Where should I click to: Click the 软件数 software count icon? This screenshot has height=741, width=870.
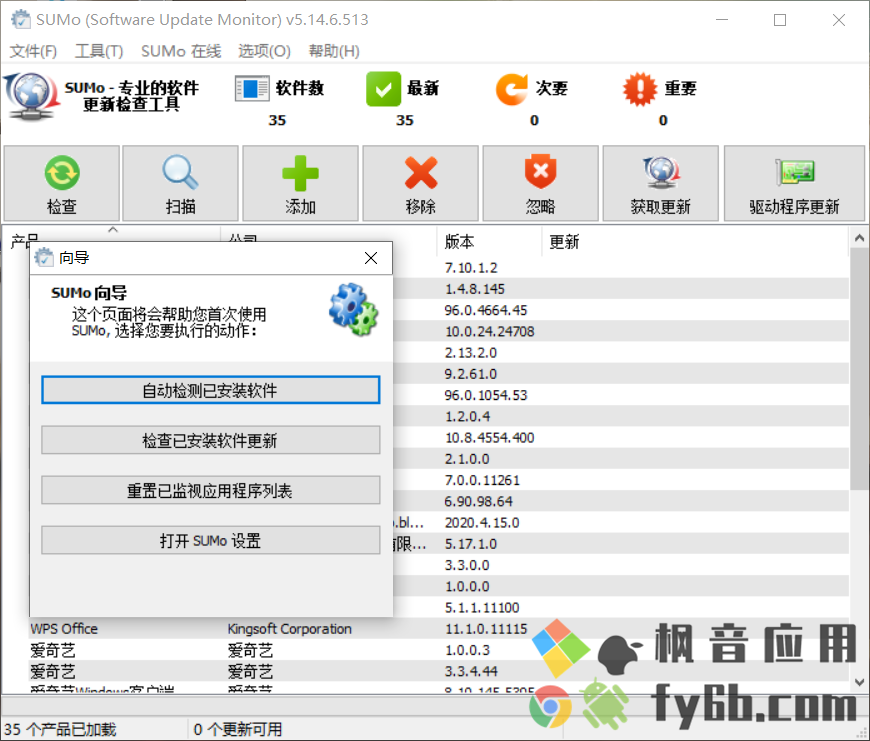pyautogui.click(x=252, y=89)
